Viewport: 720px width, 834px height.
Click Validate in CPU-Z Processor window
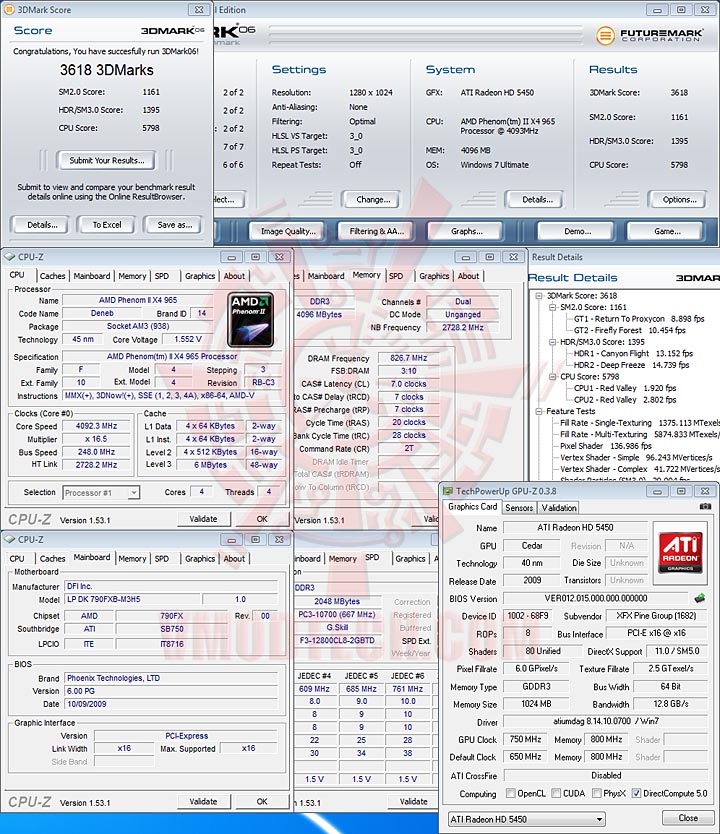(203, 519)
